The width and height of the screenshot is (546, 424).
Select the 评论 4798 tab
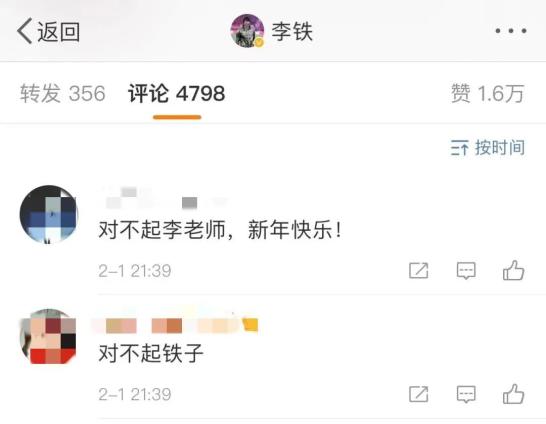177,93
